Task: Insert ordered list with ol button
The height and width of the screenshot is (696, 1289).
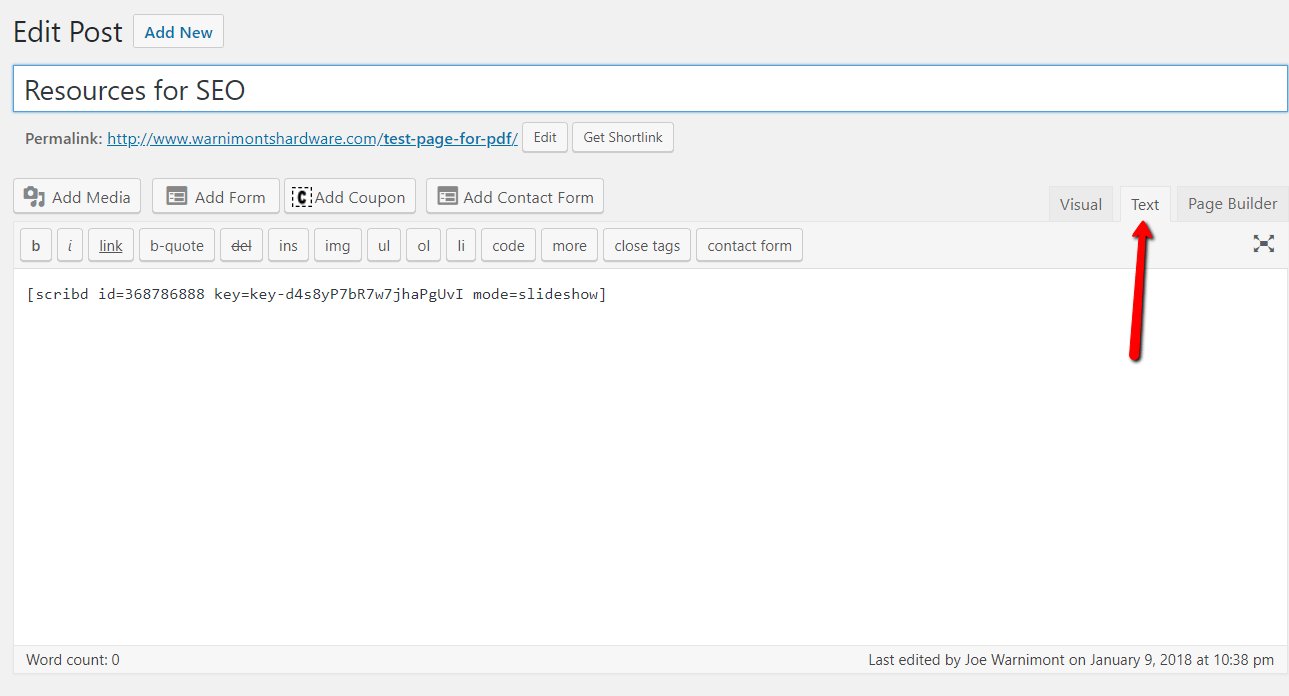Action: [424, 245]
